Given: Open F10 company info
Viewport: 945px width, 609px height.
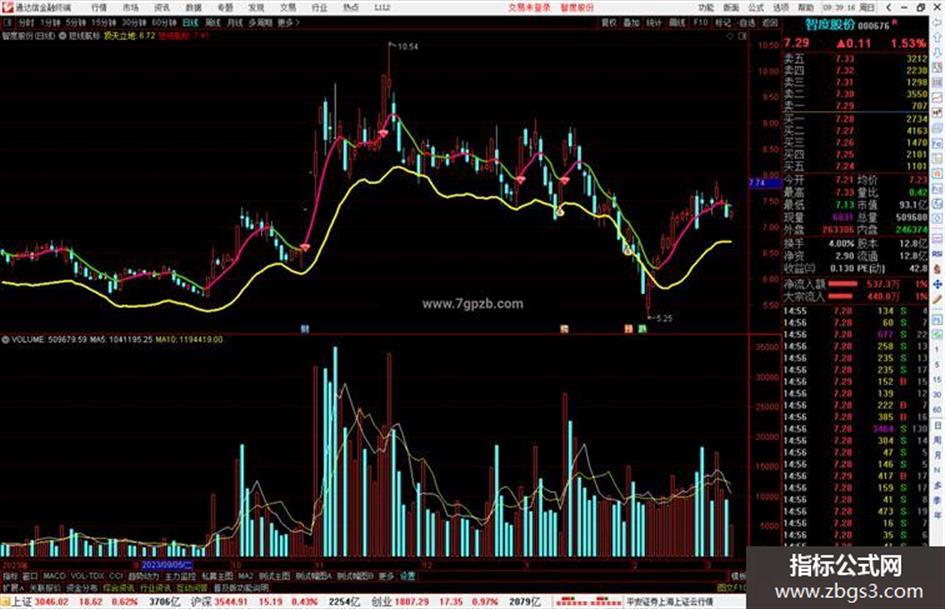Looking at the screenshot, I should pos(700,22).
